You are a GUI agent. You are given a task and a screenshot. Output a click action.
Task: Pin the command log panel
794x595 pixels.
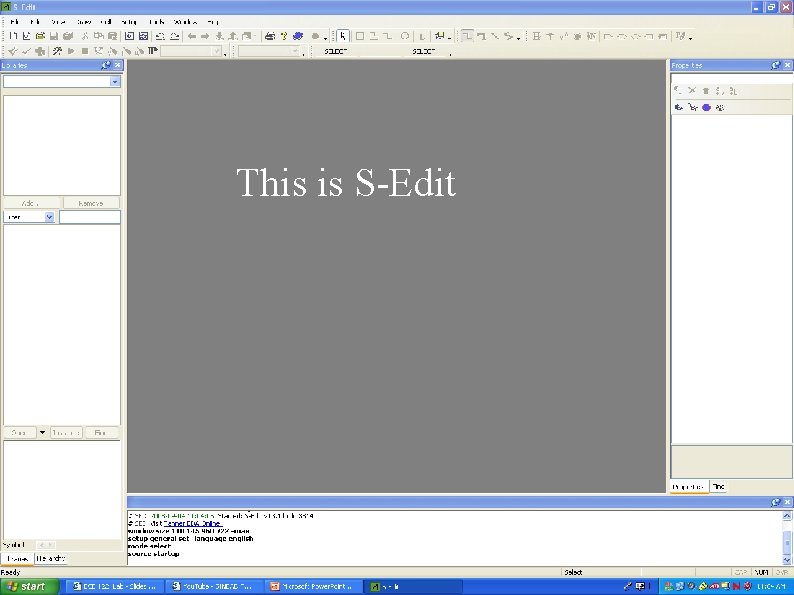pos(776,502)
